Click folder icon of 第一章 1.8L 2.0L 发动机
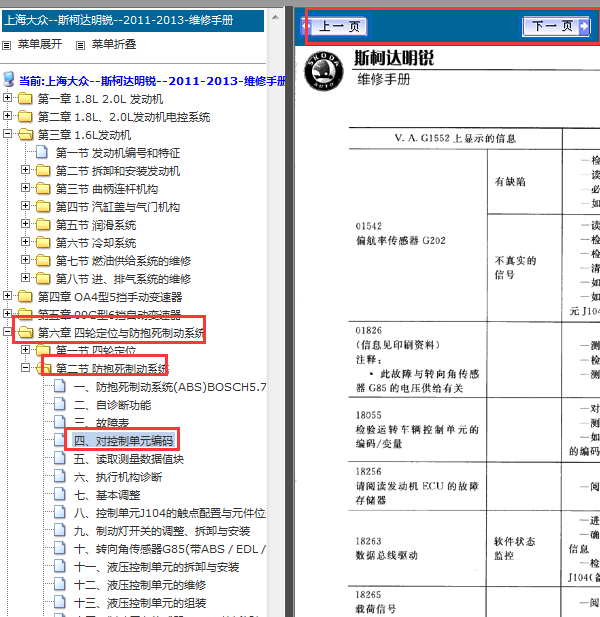Screen dimensions: 600x617 pos(25,98)
